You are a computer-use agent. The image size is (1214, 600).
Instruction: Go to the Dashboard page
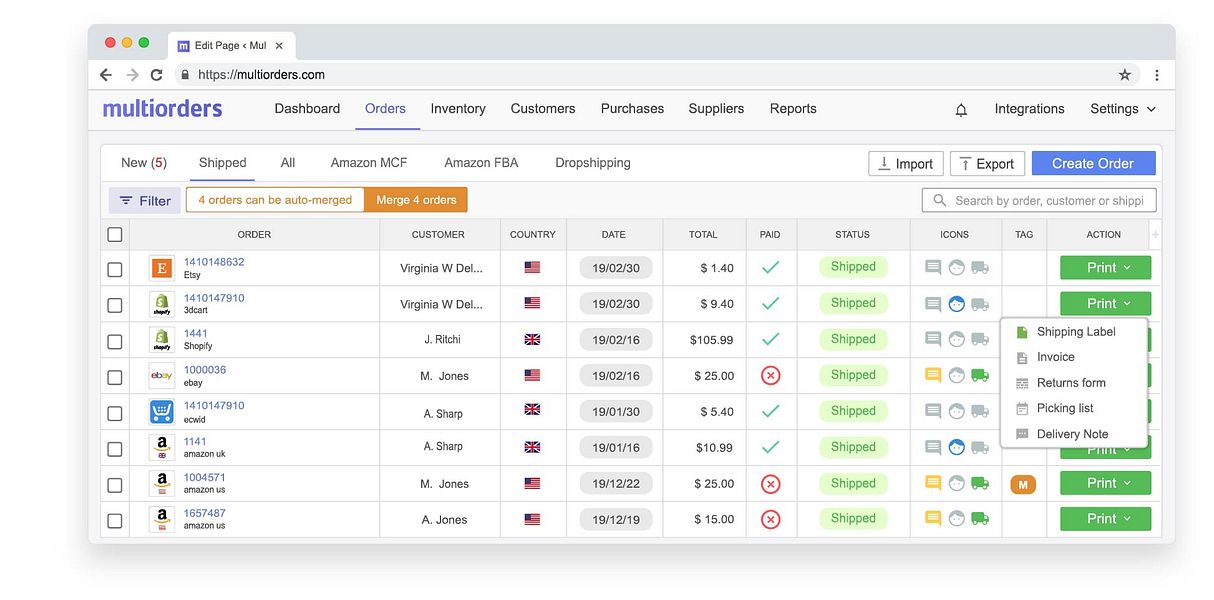pyautogui.click(x=307, y=108)
